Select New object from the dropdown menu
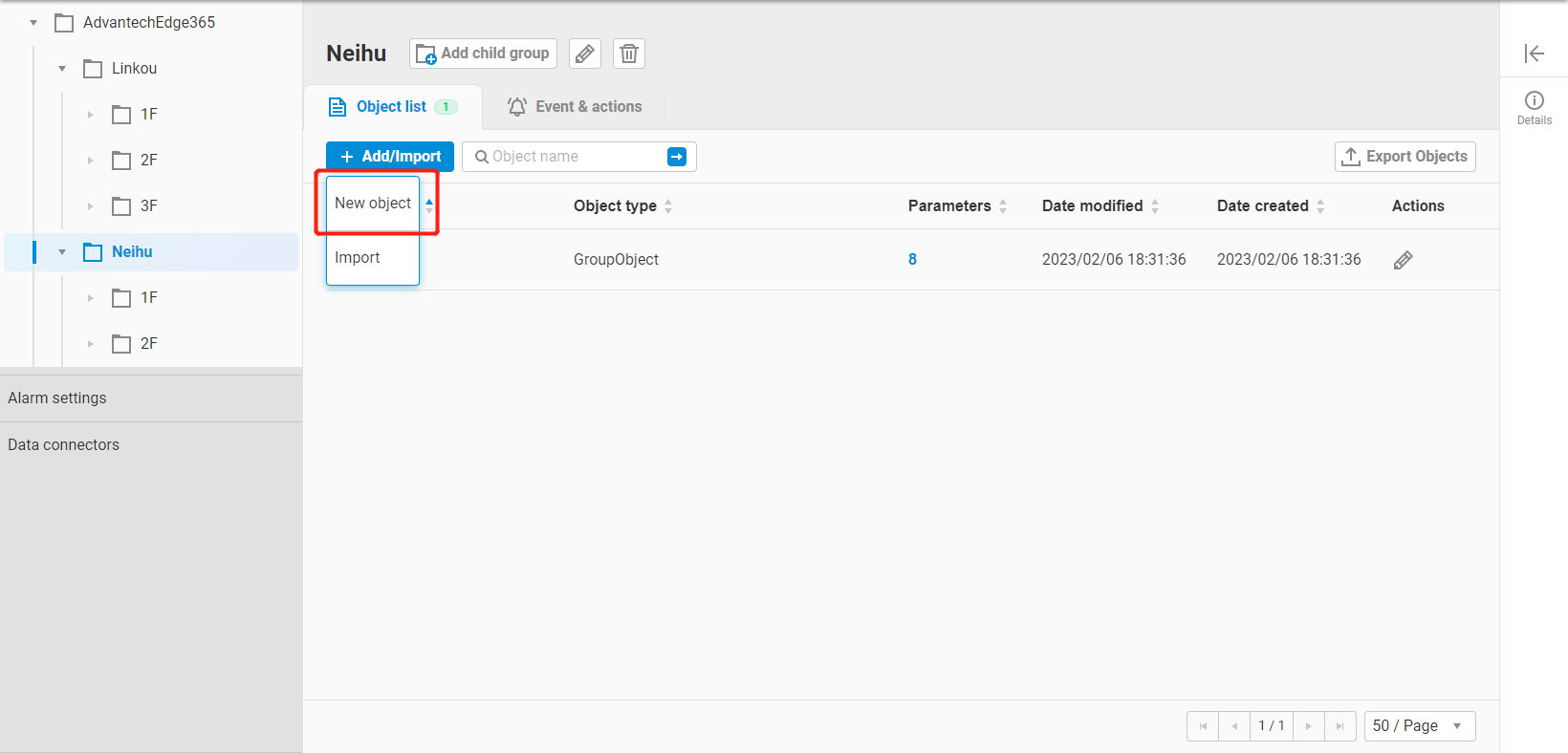Viewport: 1568px width, 753px height. pyautogui.click(x=373, y=204)
